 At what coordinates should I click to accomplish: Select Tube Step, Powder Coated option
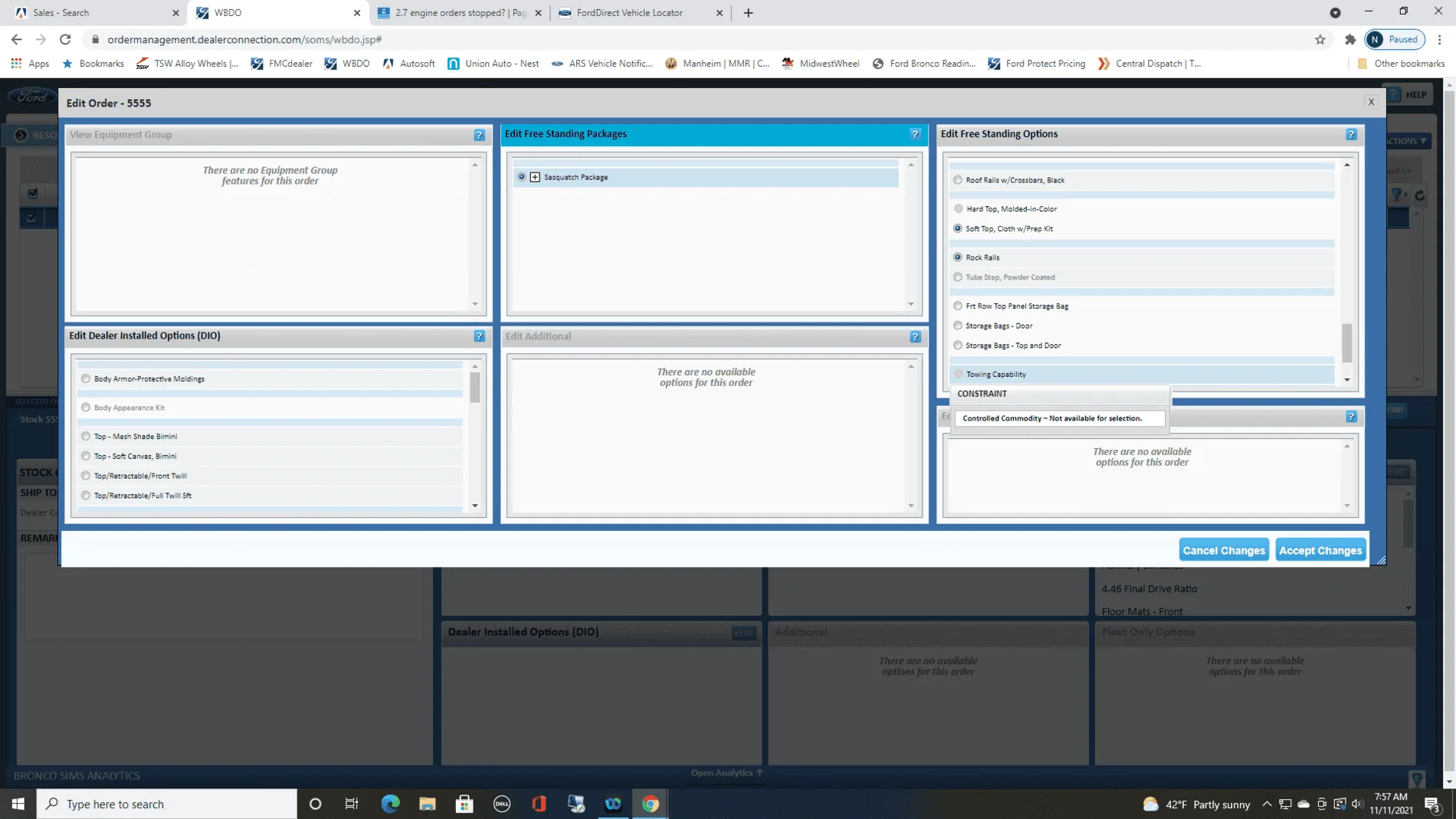coord(958,277)
